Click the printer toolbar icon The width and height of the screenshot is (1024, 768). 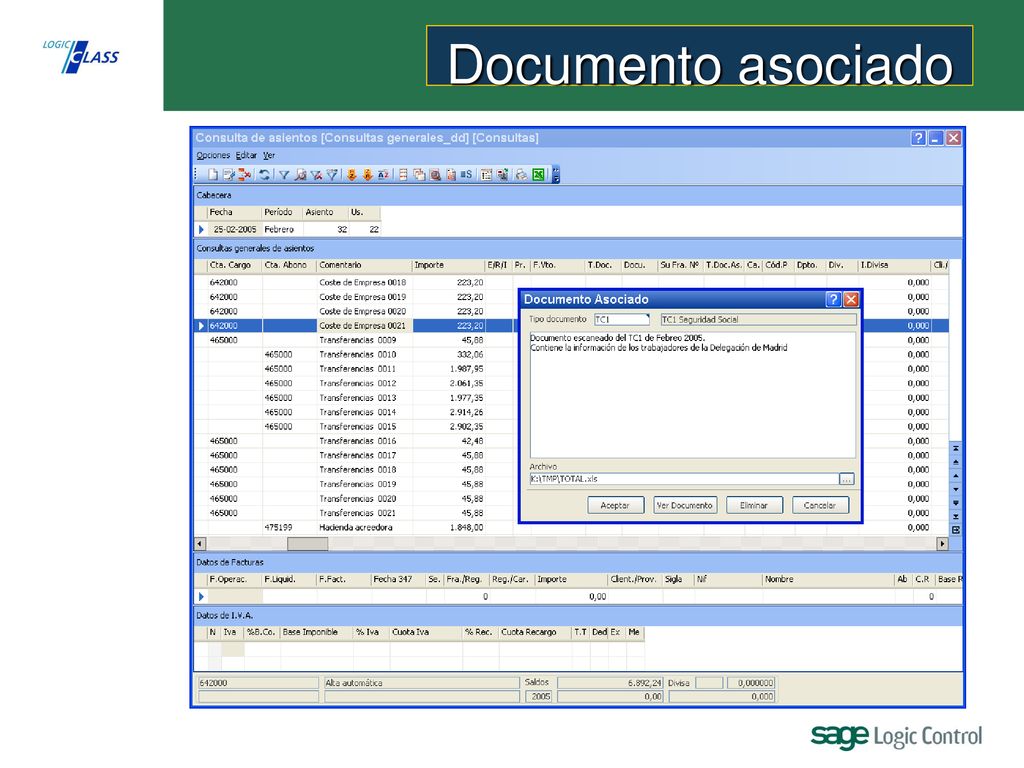pos(521,174)
